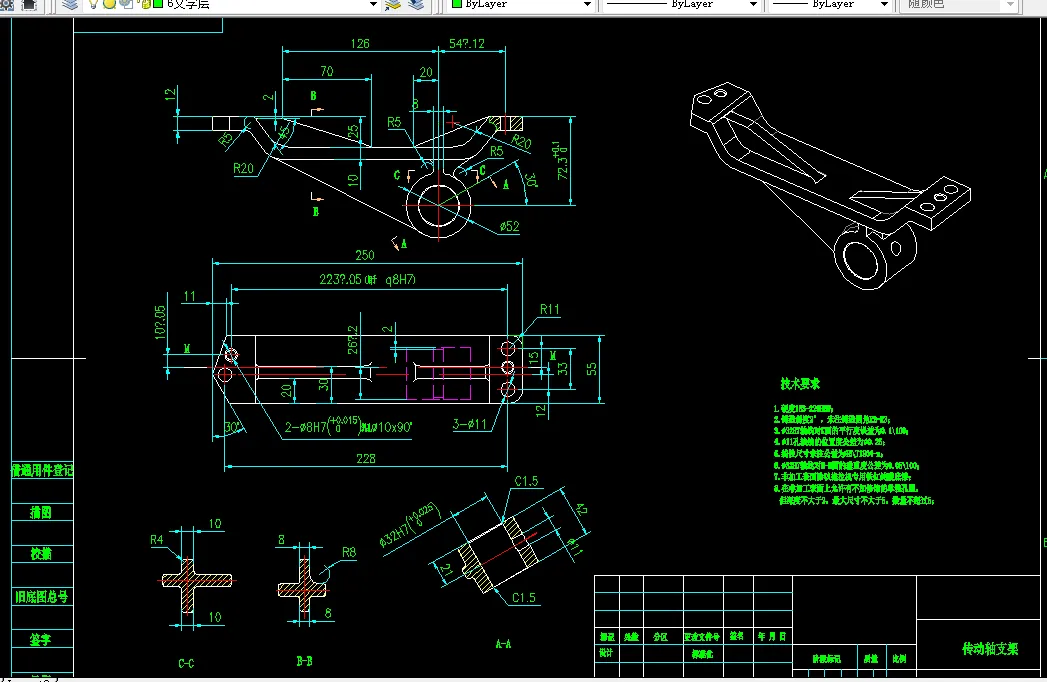This screenshot has width=1047, height=682.
Task: Select the R11 radius label
Action: pos(550,309)
